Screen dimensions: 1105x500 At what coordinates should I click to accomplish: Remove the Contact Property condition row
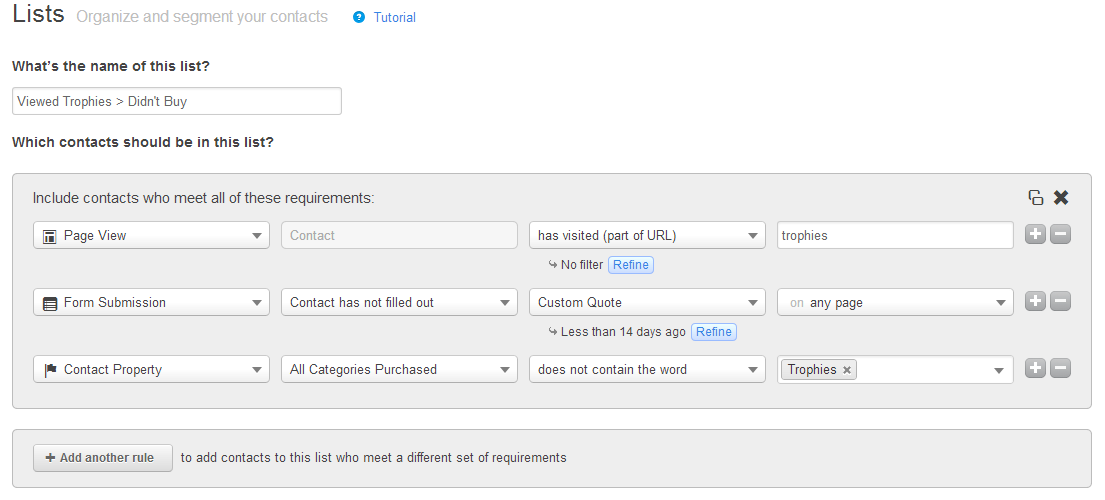point(1061,369)
